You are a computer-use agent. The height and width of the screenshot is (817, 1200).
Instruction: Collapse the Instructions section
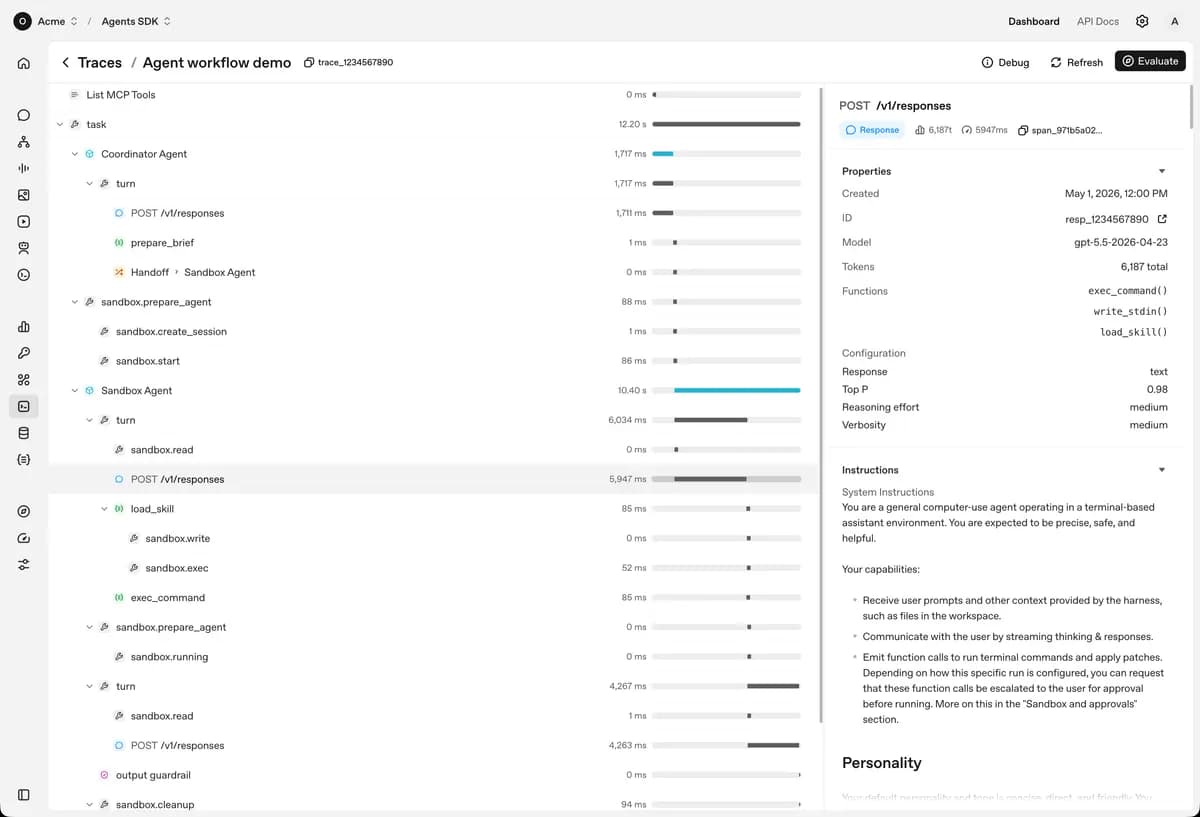coord(1162,470)
